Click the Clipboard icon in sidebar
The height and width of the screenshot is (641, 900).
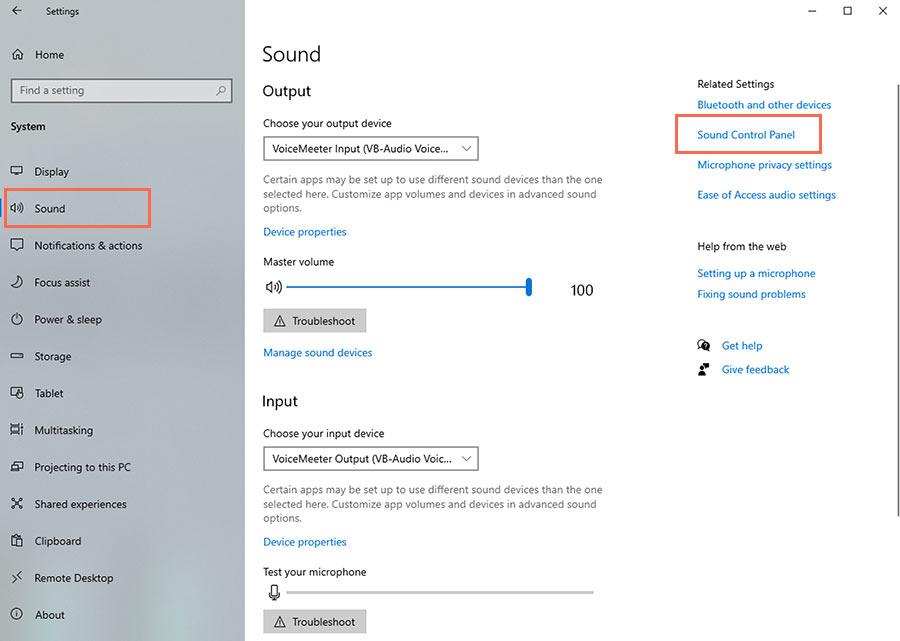[x=17, y=541]
